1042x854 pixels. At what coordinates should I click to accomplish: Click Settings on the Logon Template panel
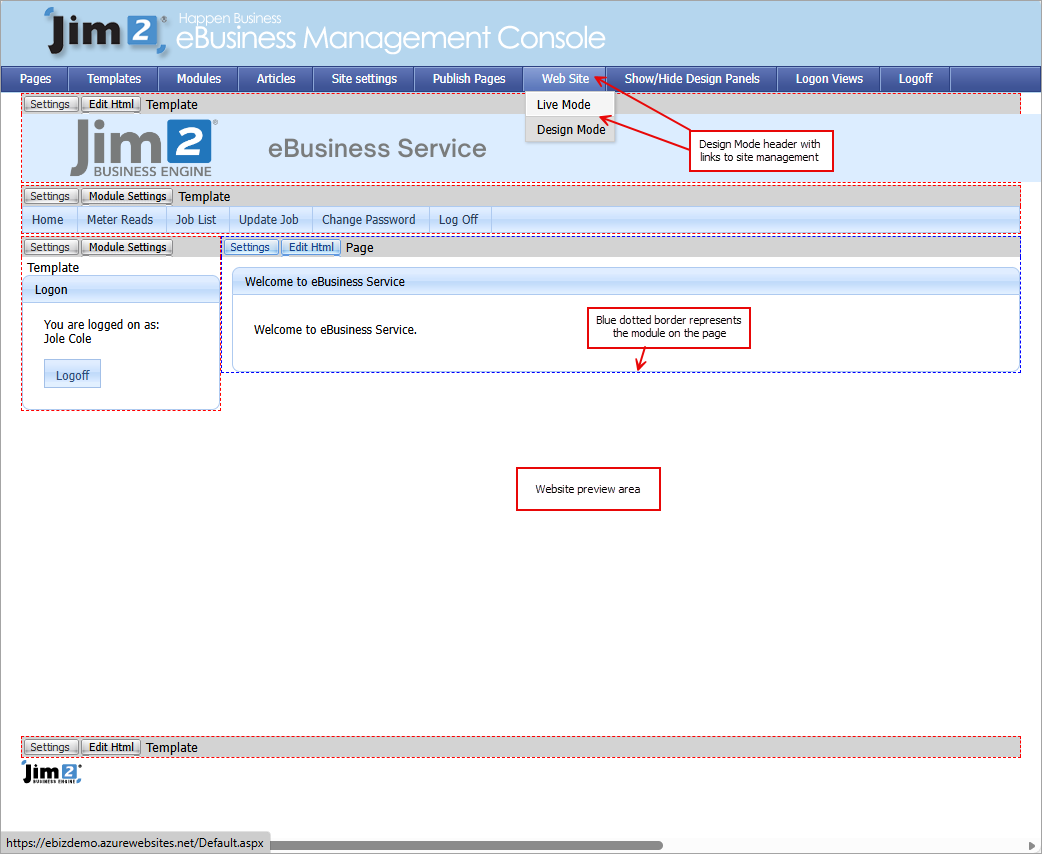pyautogui.click(x=50, y=247)
